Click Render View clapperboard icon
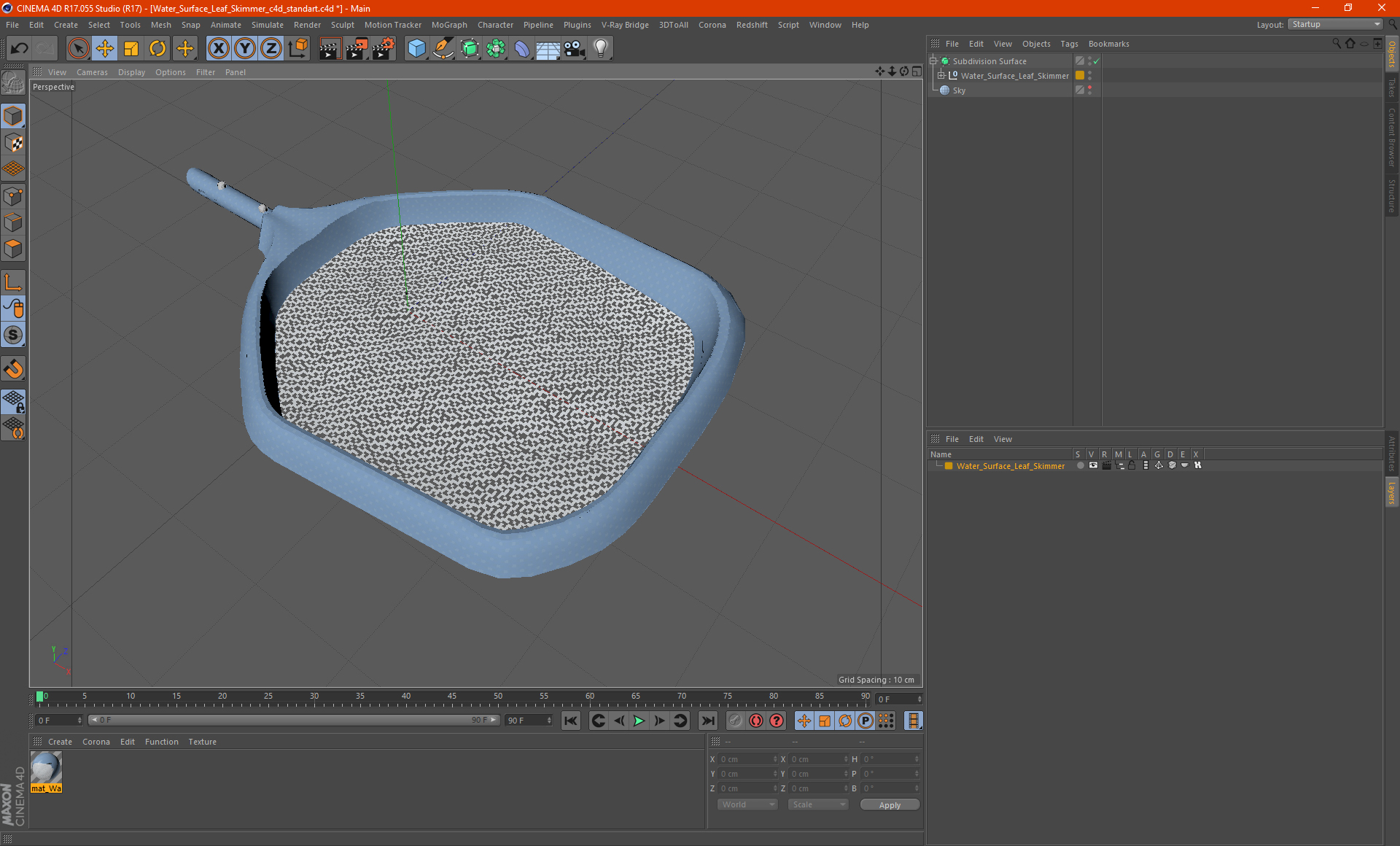 pos(330,48)
